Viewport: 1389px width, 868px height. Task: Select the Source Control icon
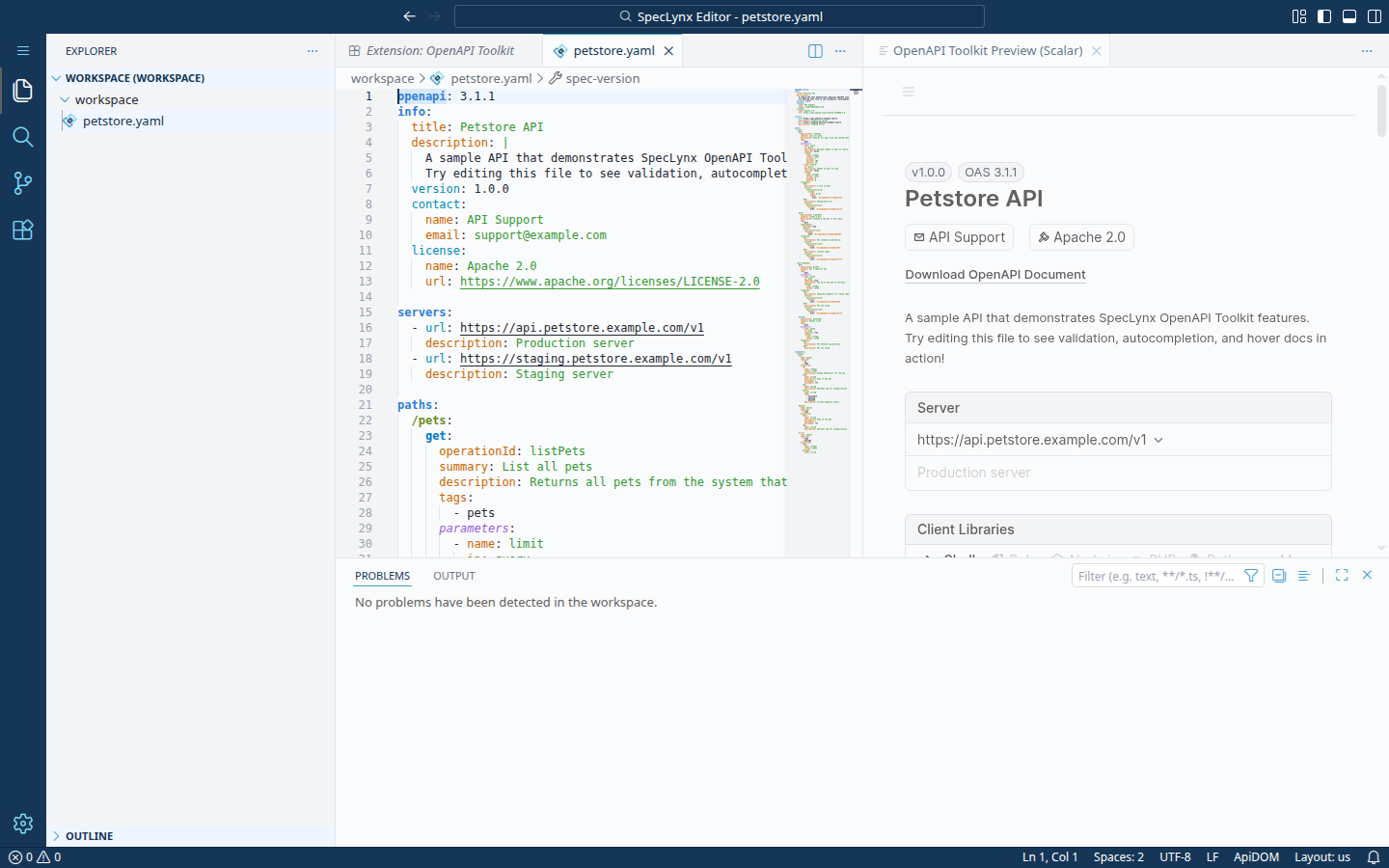22,183
